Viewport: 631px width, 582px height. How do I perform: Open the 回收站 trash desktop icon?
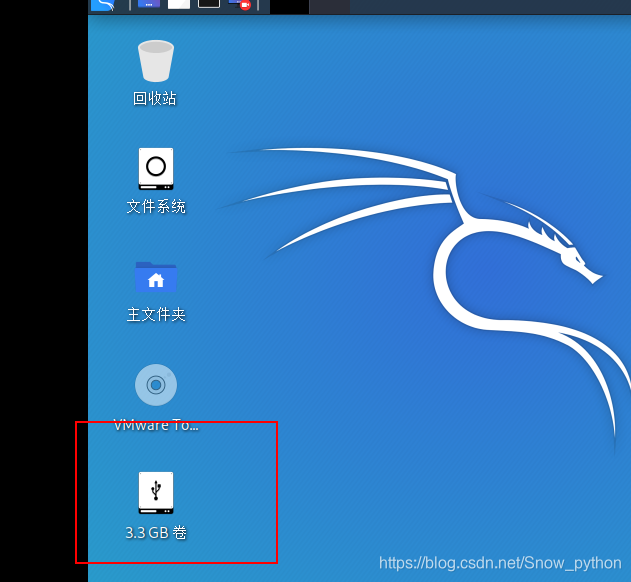[x=156, y=61]
